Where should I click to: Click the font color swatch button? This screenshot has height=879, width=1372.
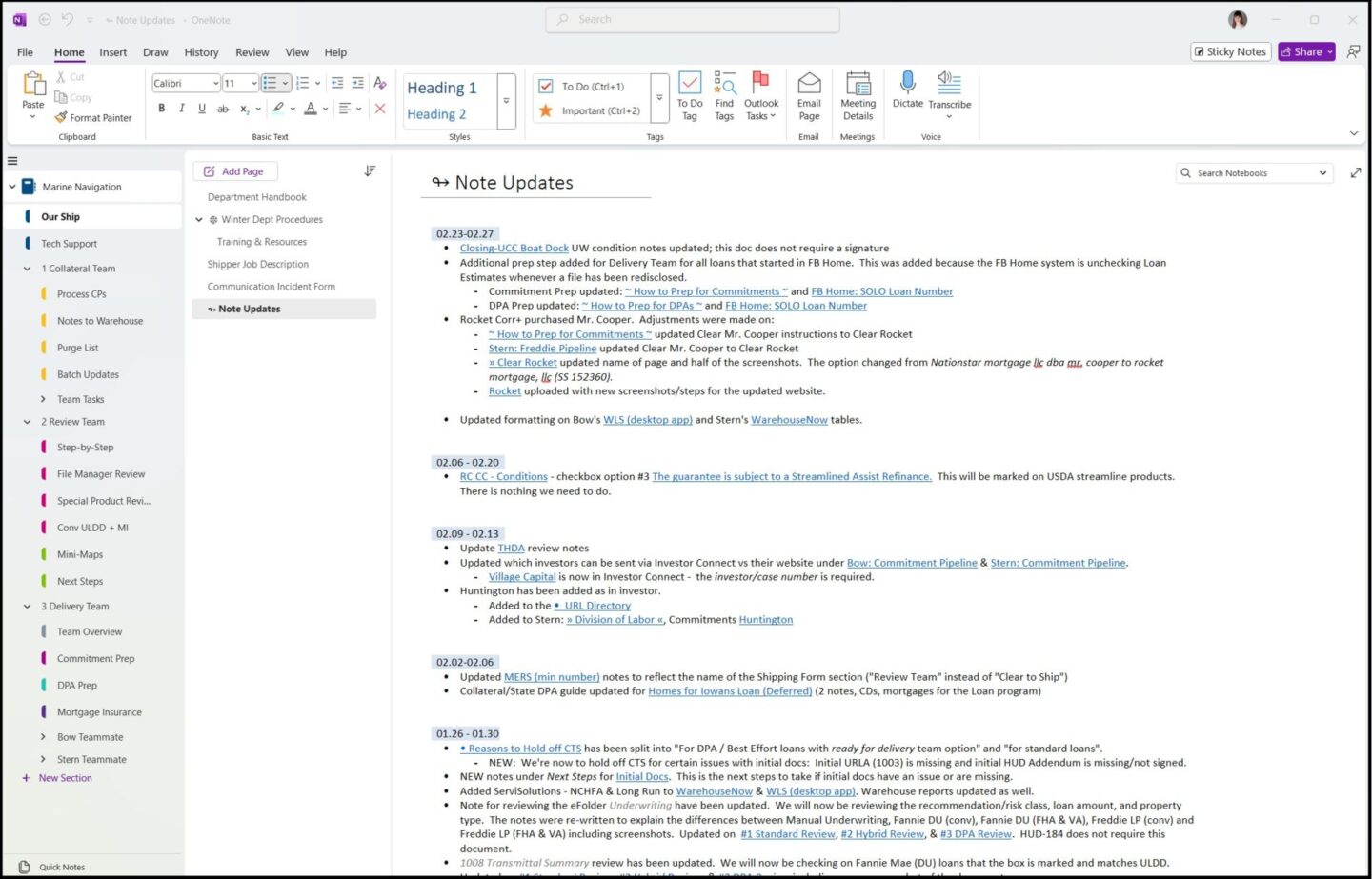coord(310,109)
